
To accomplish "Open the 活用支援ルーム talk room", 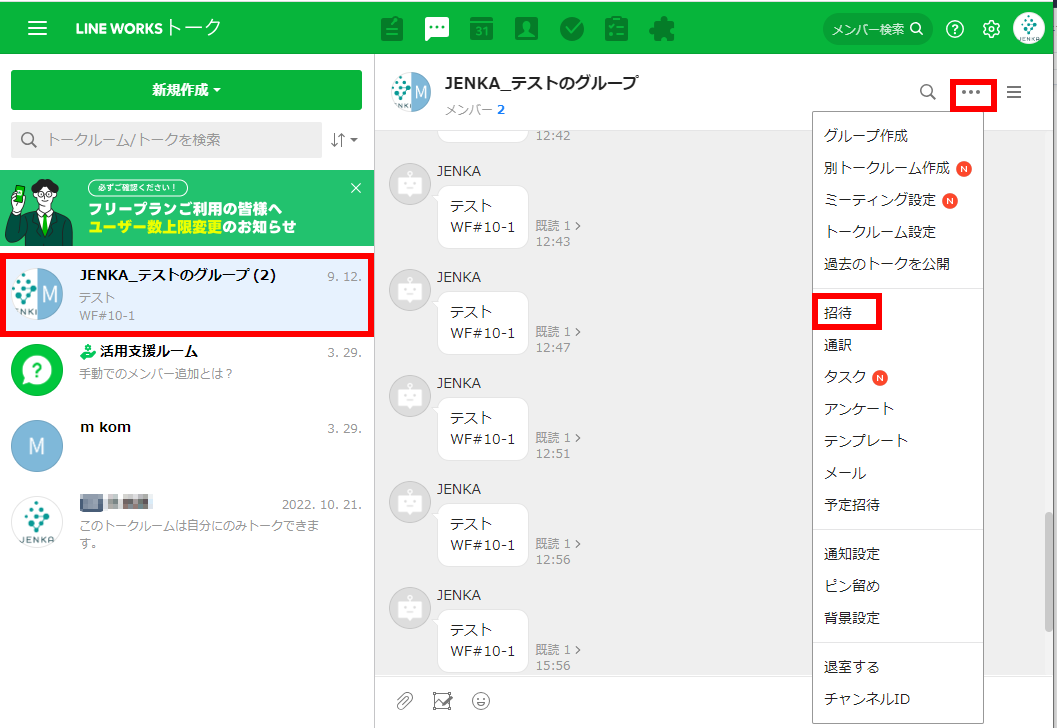I will [x=187, y=370].
